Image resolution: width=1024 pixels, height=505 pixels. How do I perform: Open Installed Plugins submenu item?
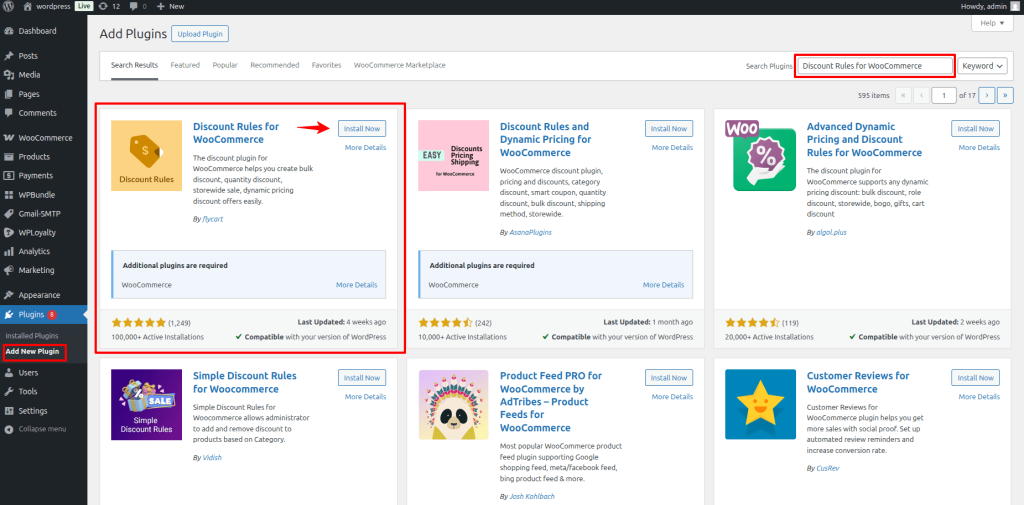coord(32,336)
